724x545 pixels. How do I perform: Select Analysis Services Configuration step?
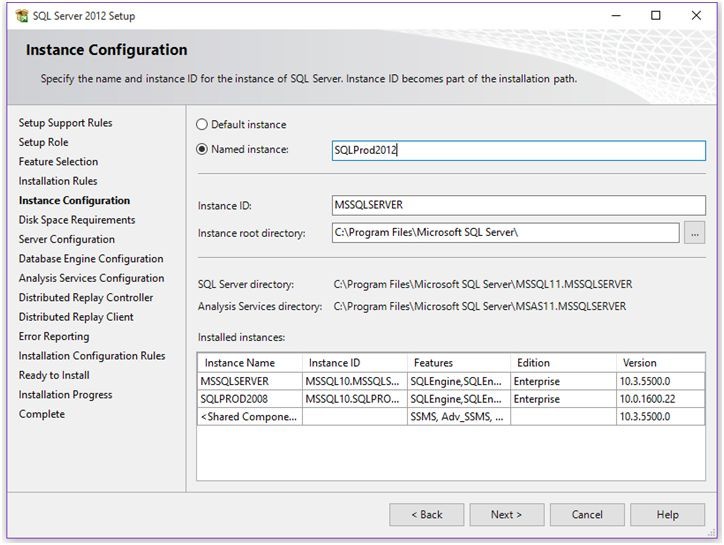[91, 278]
